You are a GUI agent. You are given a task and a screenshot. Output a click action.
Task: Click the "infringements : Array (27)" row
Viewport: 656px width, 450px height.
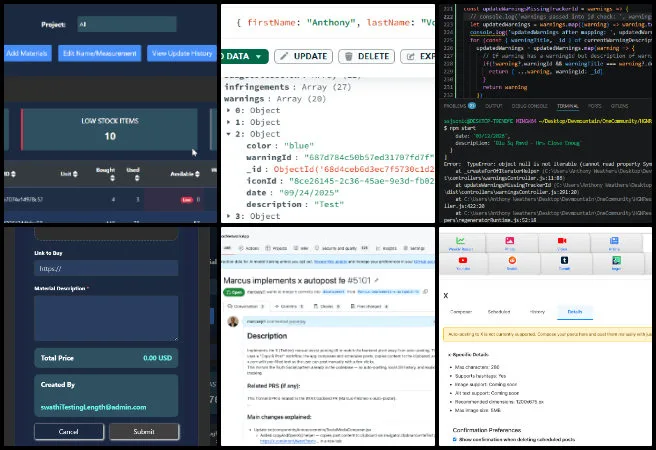(x=287, y=87)
